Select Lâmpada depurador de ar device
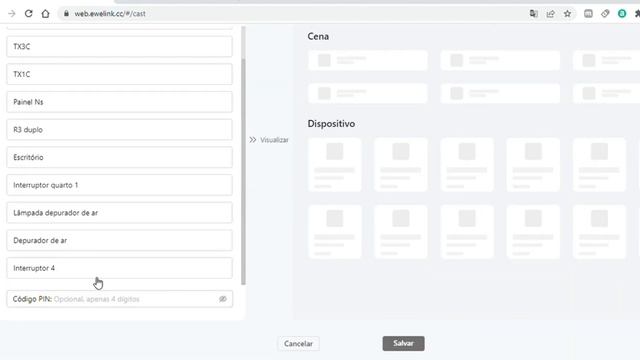This screenshot has width=640, height=360. (x=120, y=213)
